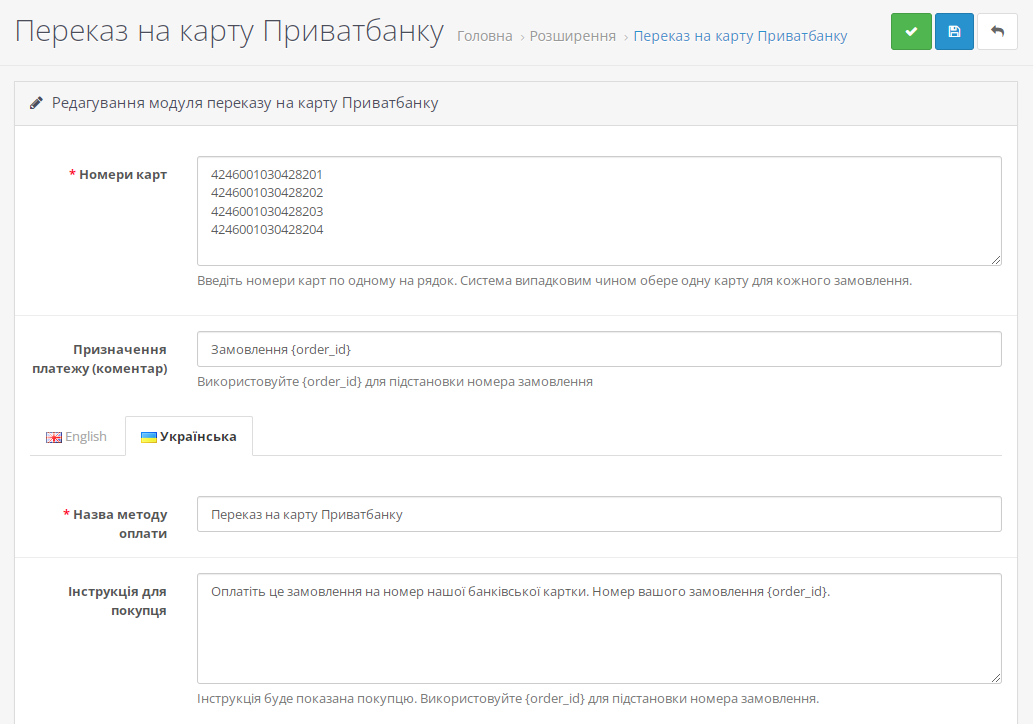
Task: Click the pencil icon in the panel heading
Action: click(x=36, y=103)
